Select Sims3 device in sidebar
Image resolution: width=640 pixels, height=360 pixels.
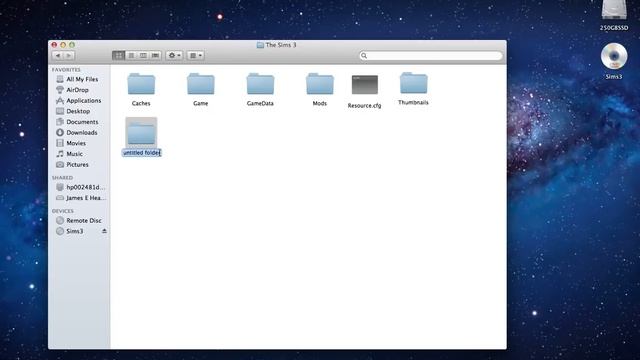(x=75, y=231)
